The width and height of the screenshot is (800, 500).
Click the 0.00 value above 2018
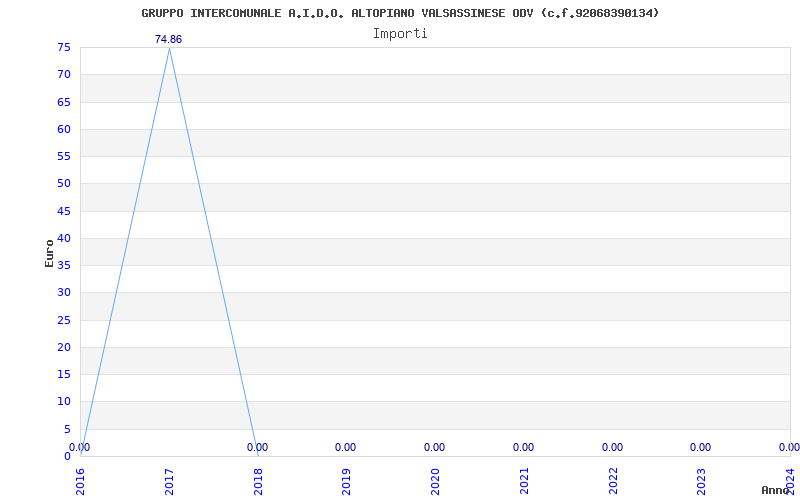[x=257, y=447]
